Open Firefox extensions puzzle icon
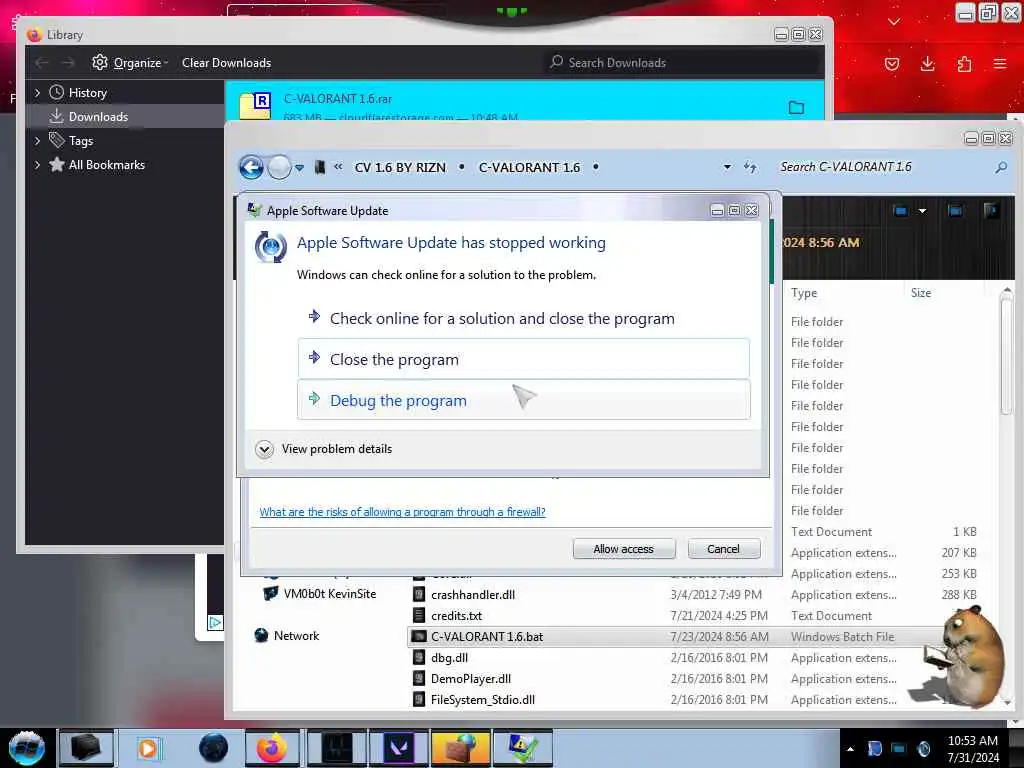1024x768 pixels. [964, 63]
